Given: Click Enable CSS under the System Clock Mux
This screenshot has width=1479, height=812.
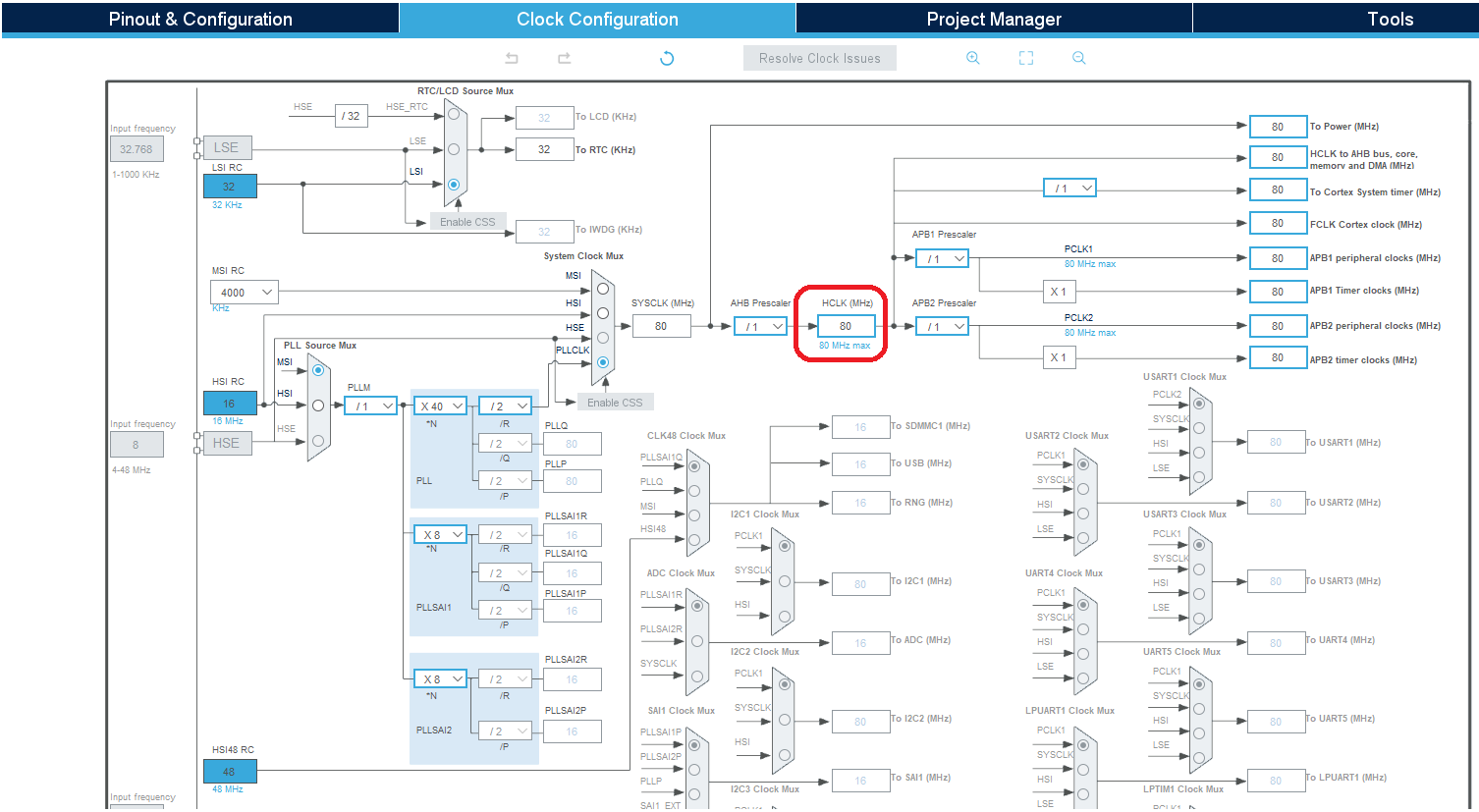Looking at the screenshot, I should click(615, 402).
